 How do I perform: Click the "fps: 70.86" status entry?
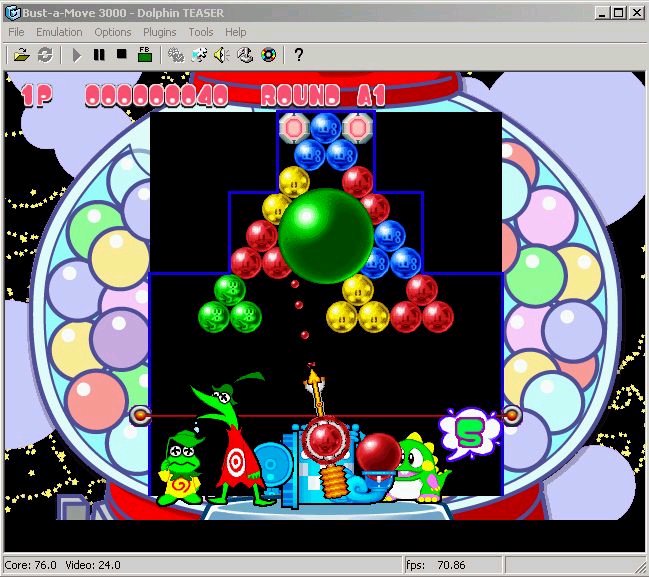(x=435, y=565)
